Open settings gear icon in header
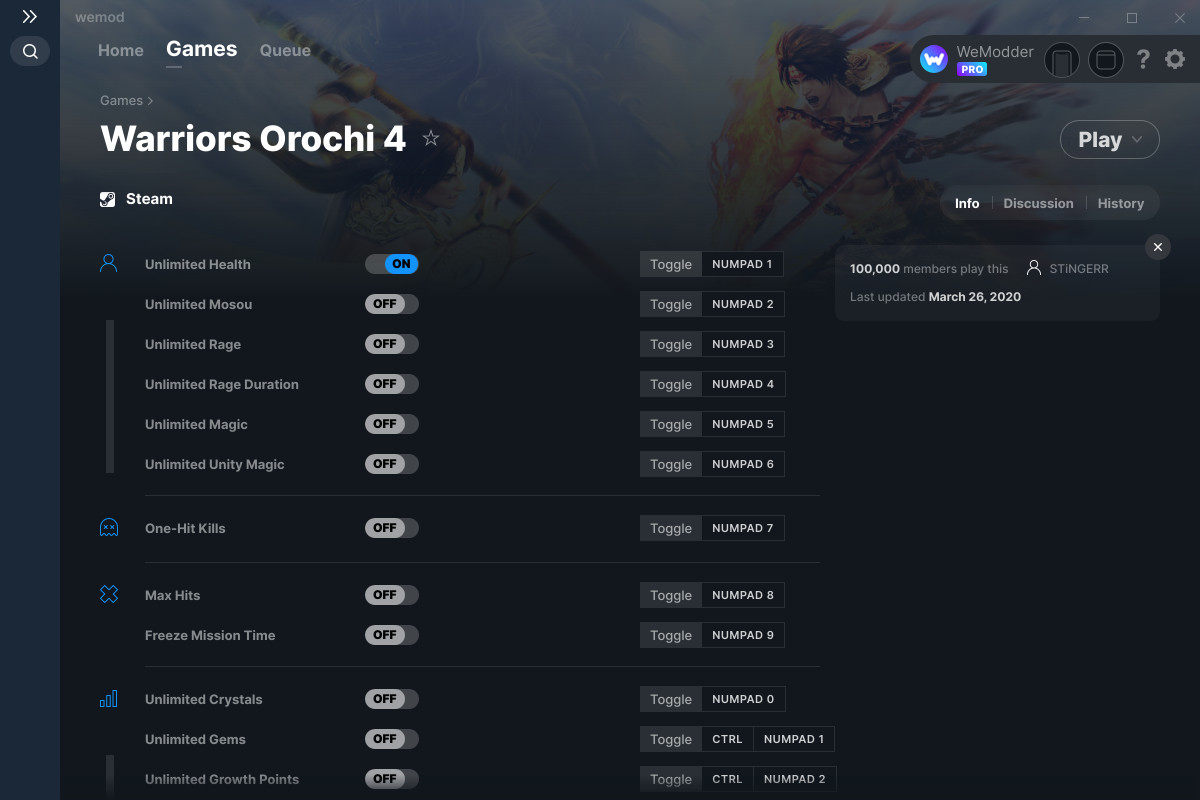Viewport: 1200px width, 800px height. click(1175, 60)
